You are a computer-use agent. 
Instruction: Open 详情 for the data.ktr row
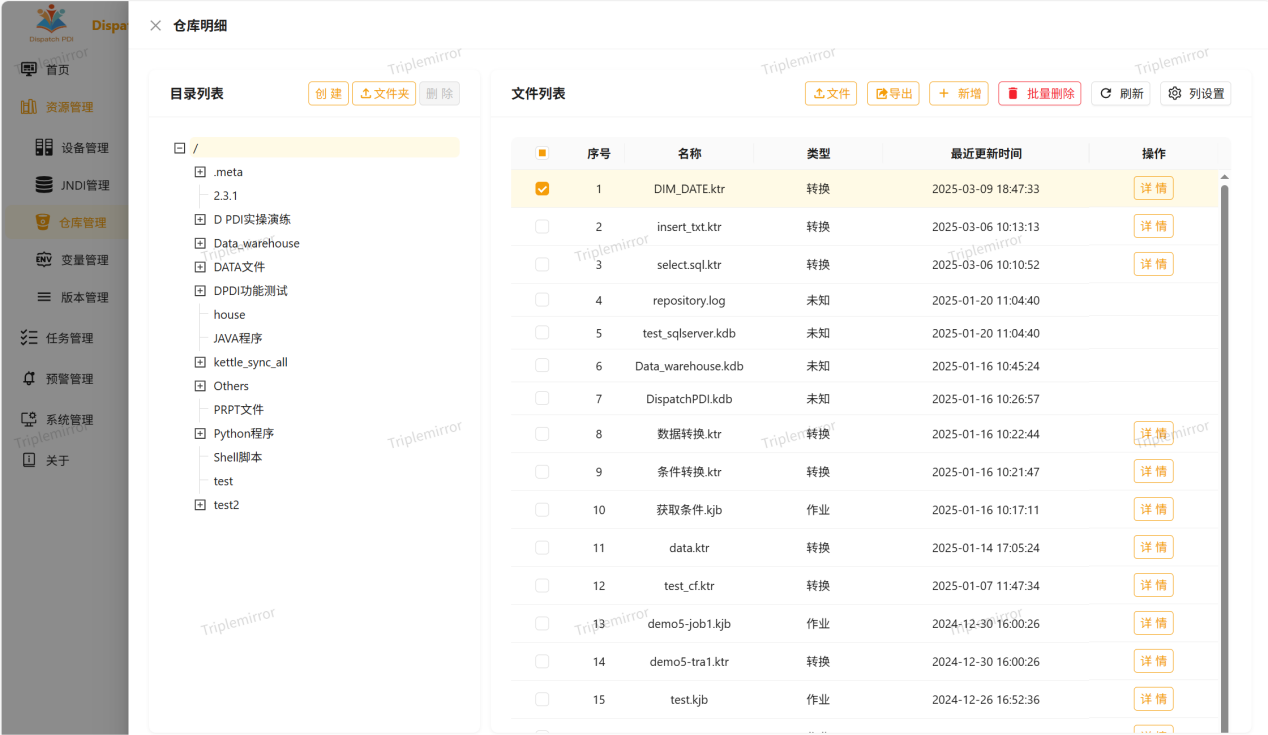(1153, 547)
